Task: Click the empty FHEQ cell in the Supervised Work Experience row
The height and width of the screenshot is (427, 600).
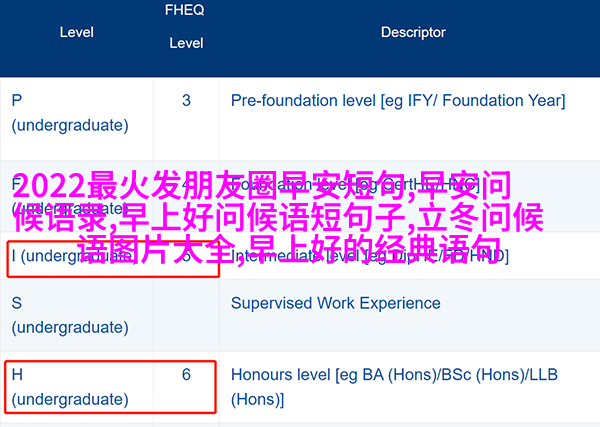Action: (x=186, y=315)
